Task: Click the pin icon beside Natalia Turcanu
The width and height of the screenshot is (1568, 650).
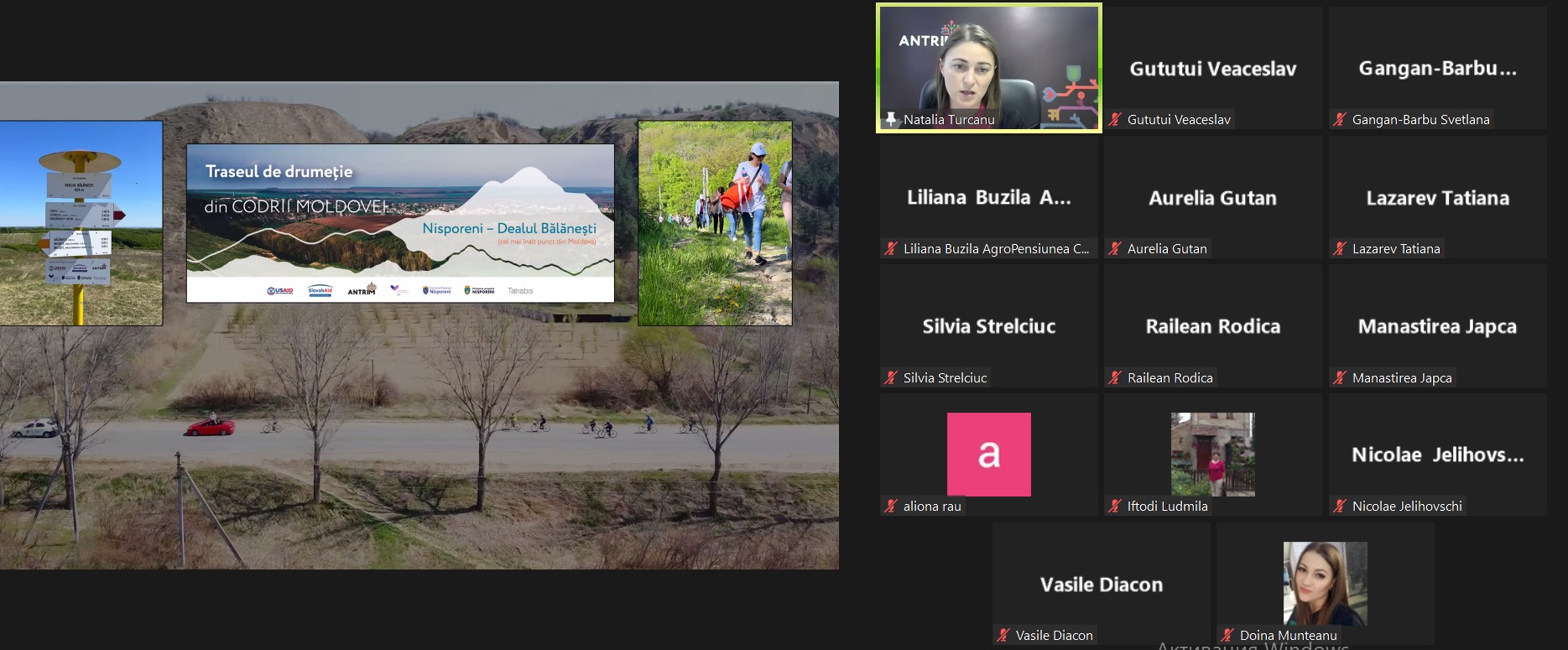Action: click(x=891, y=119)
